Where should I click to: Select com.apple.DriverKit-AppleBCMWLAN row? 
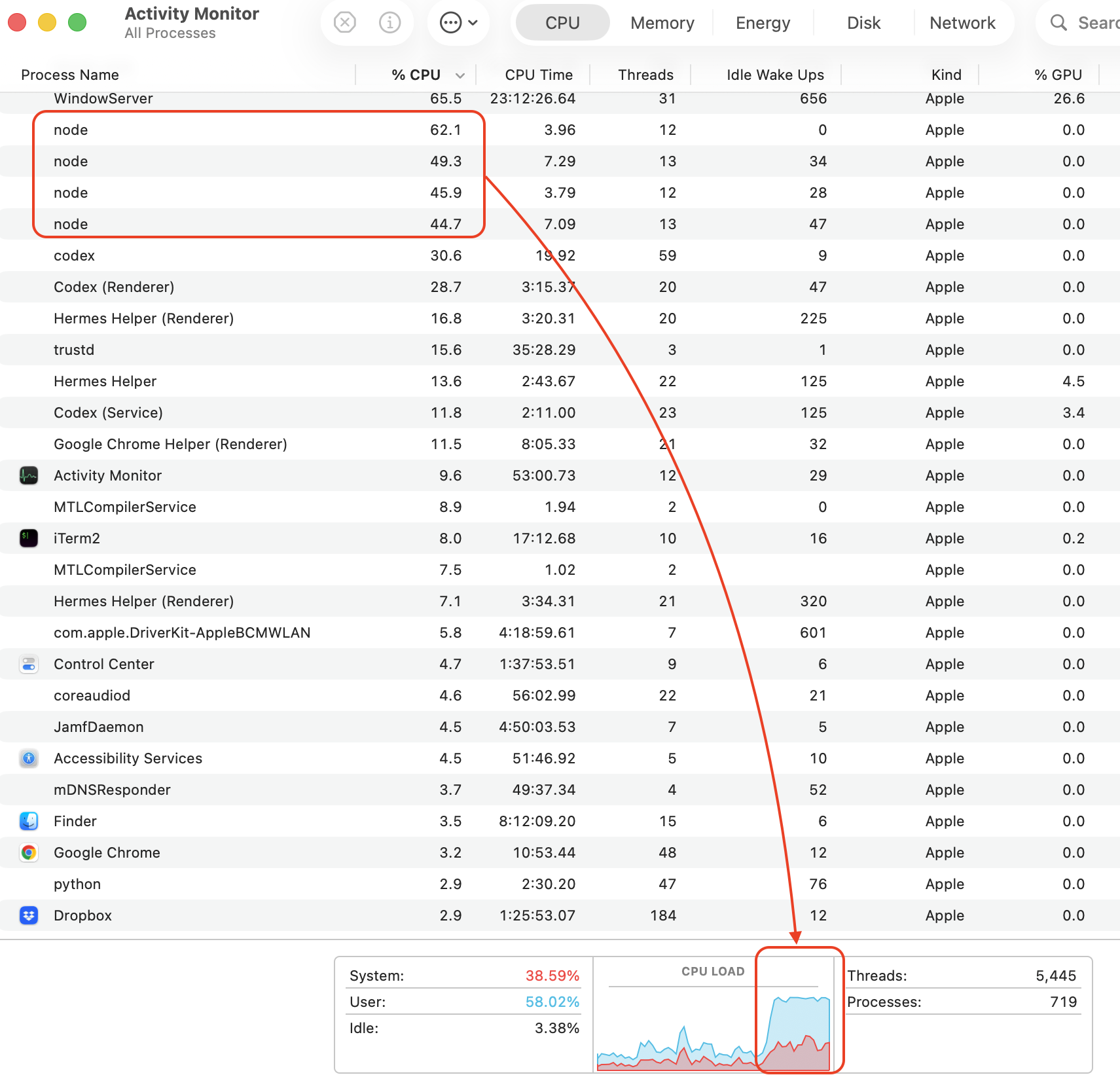point(560,632)
